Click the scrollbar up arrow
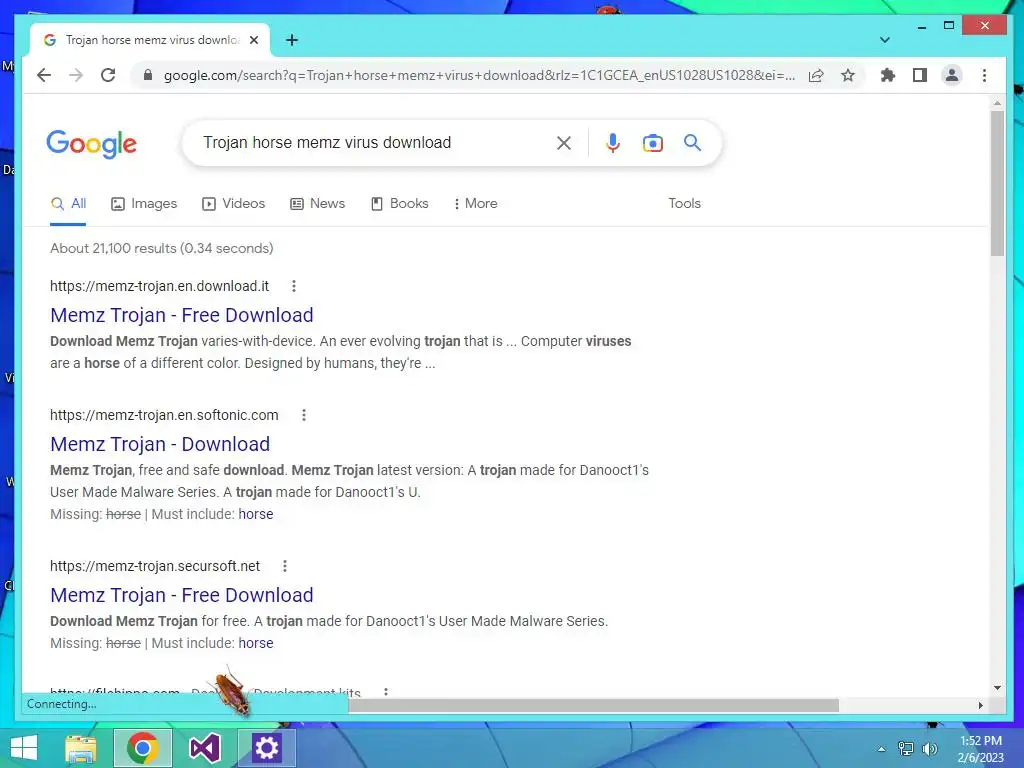 point(997,103)
